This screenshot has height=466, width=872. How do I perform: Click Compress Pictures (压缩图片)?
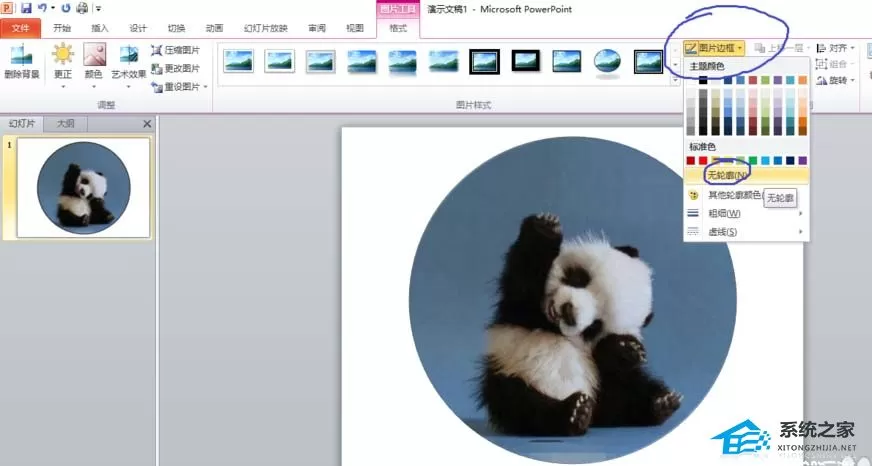coord(175,51)
